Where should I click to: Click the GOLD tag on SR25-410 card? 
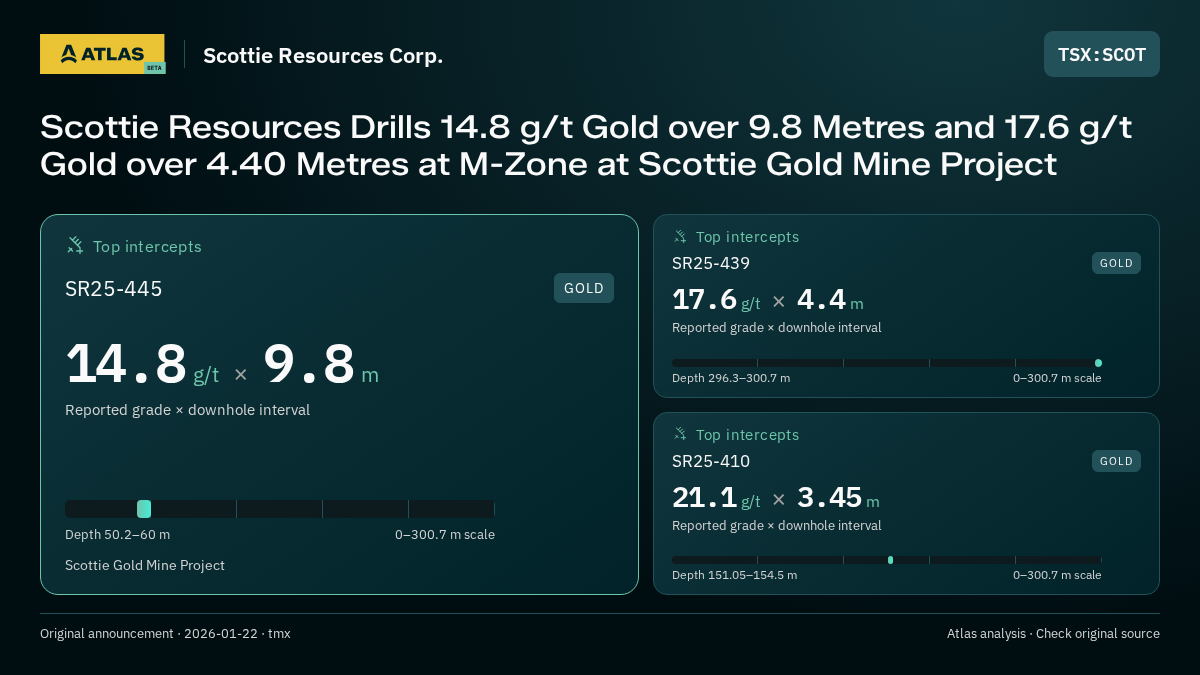pos(1116,461)
